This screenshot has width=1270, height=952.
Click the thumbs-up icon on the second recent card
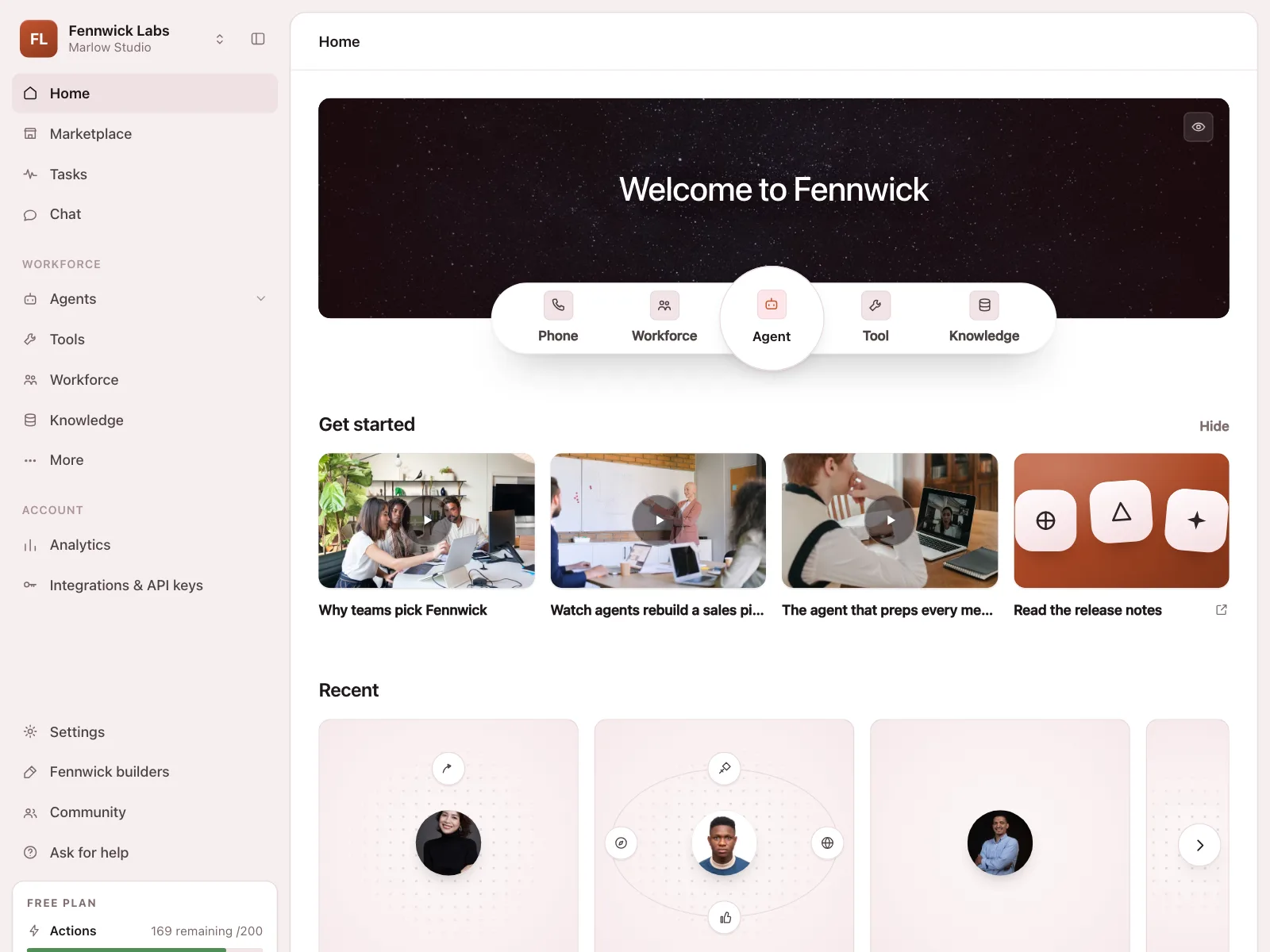[725, 918]
